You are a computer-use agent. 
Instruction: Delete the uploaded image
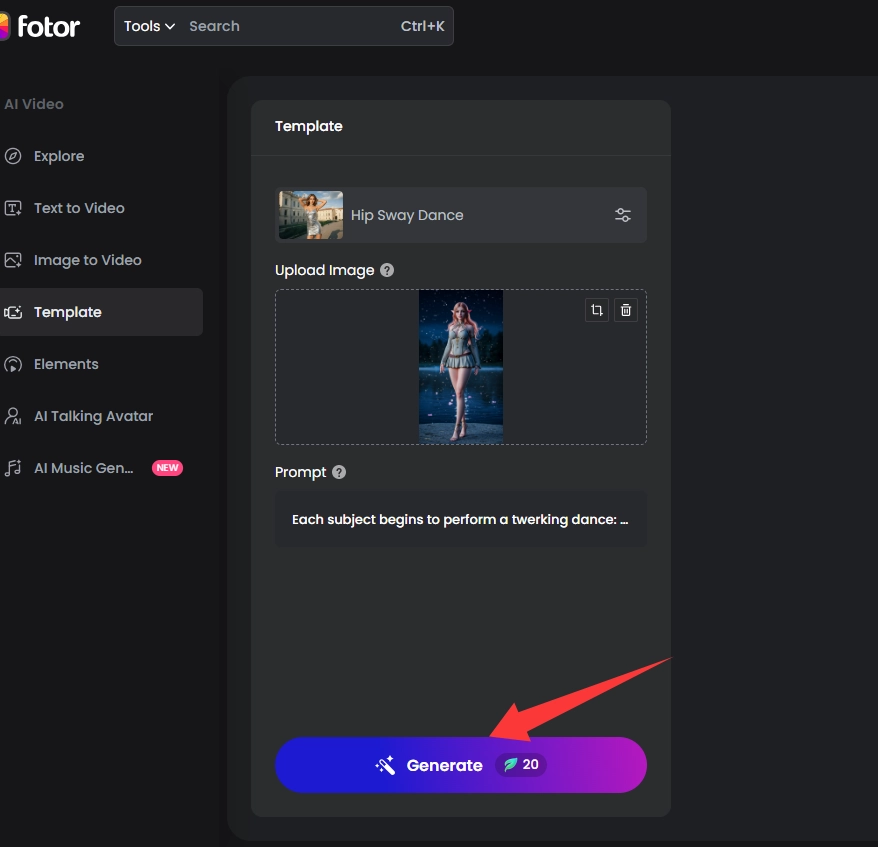pos(626,310)
